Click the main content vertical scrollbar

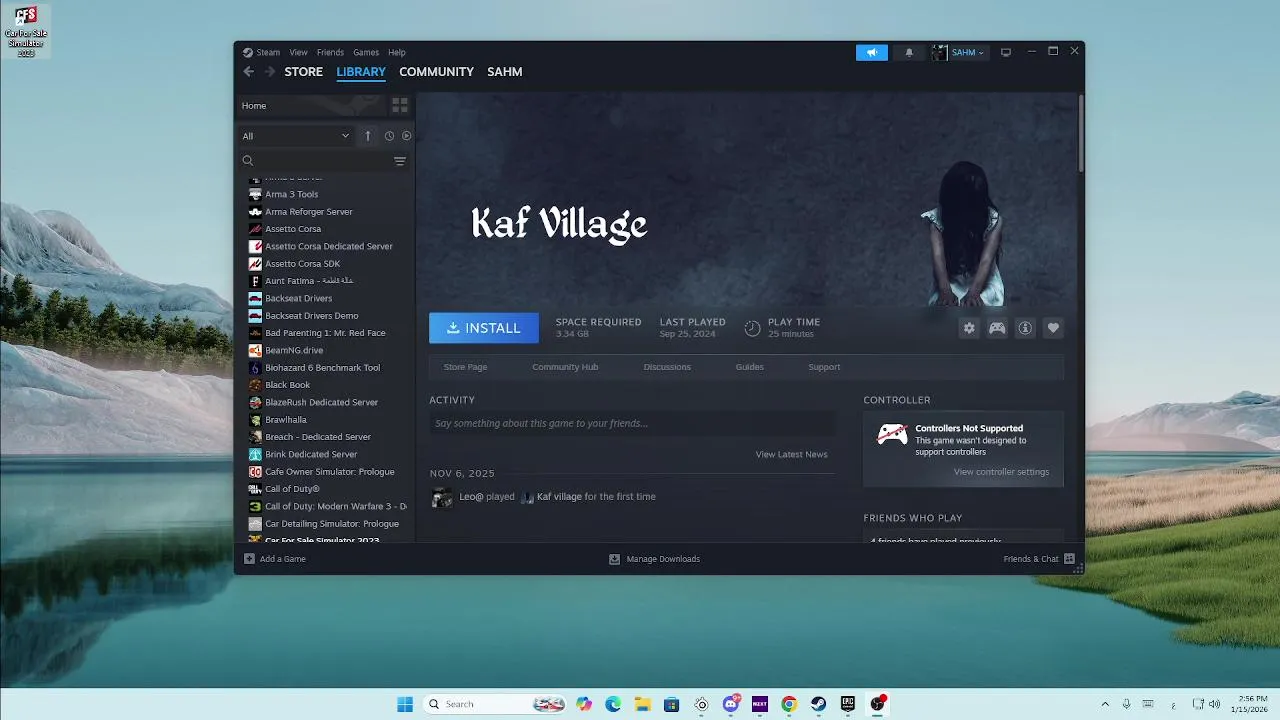click(x=1080, y=133)
